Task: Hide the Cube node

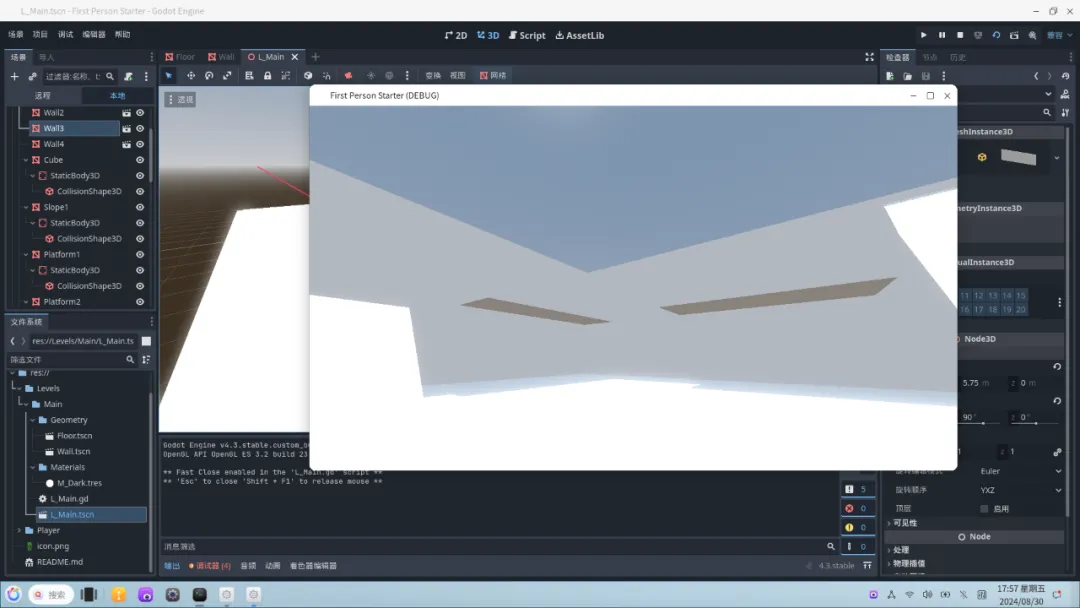Action: pyautogui.click(x=140, y=160)
